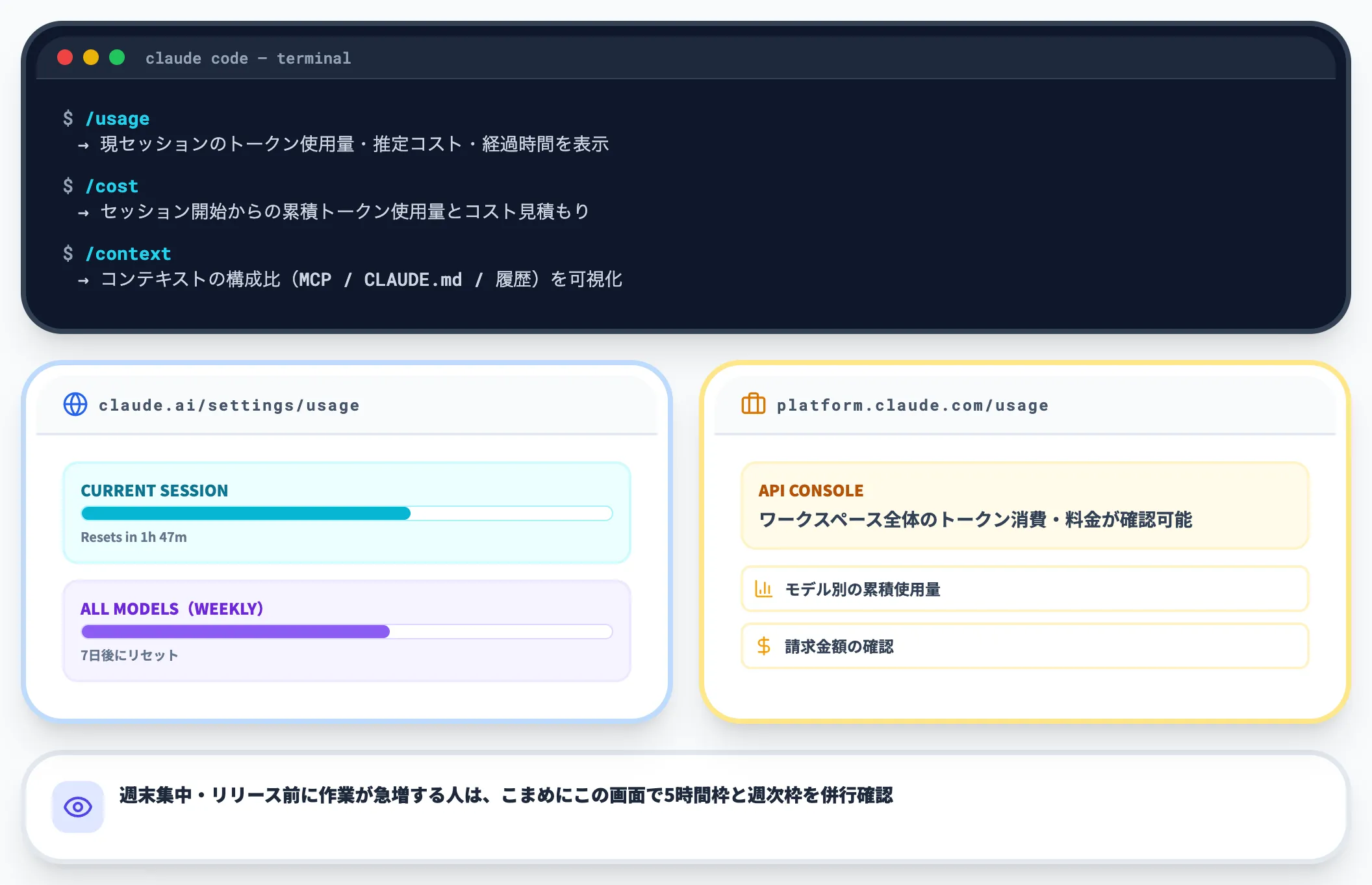Select the 週末集中・リリース前 tip text
Screen dimensions: 1372x885
[x=506, y=795]
